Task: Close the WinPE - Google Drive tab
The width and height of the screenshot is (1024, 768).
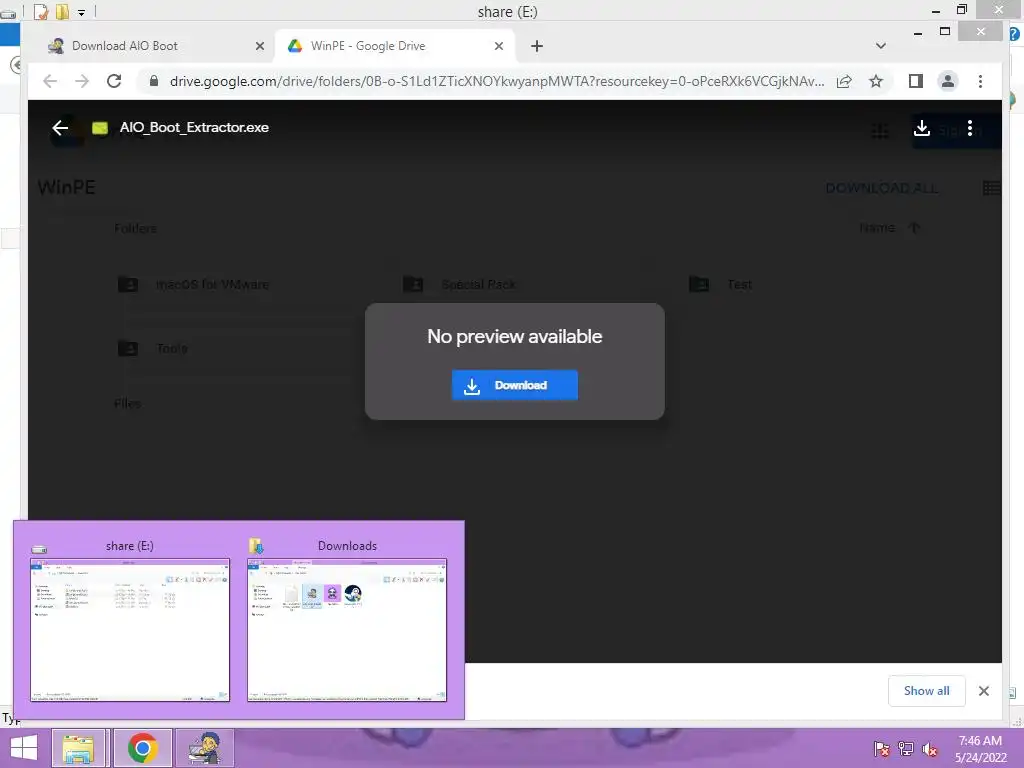Action: click(x=499, y=46)
